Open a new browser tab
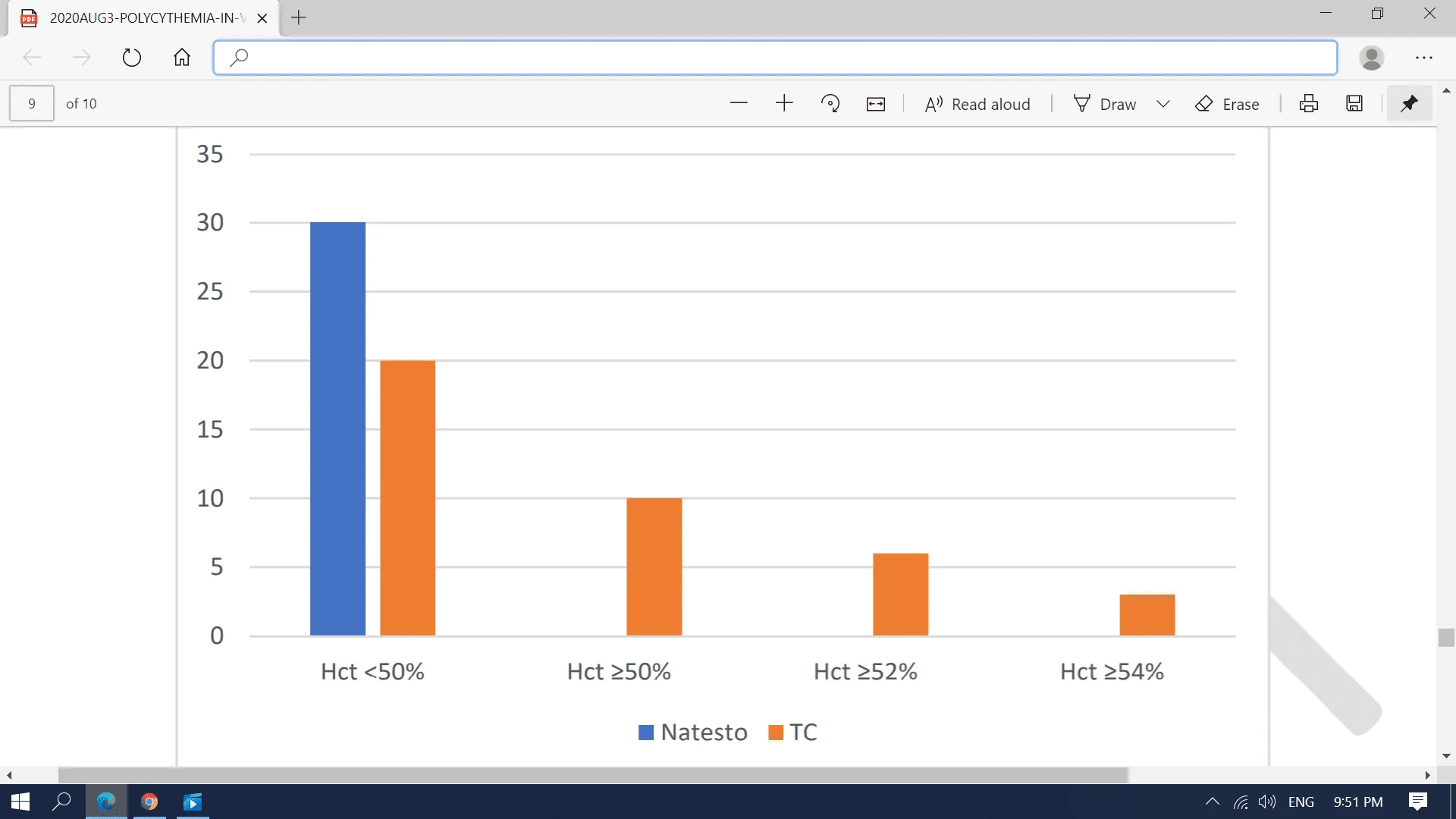 299,17
